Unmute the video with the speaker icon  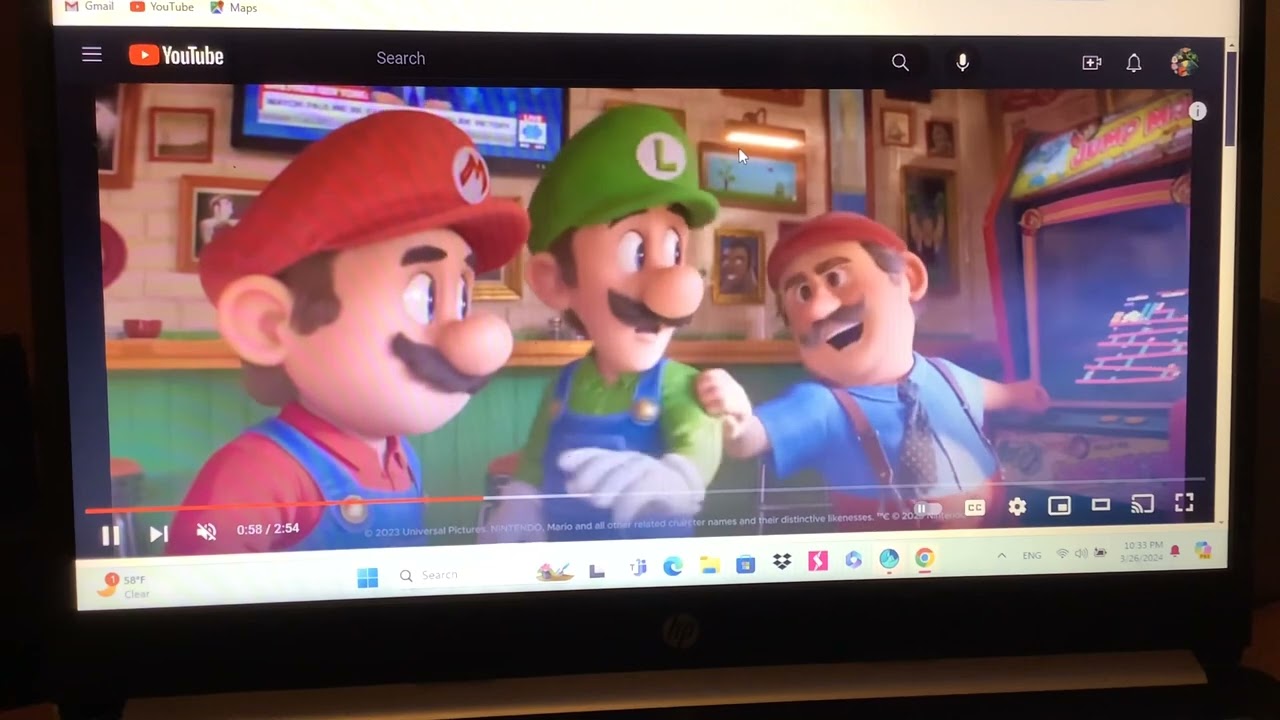pyautogui.click(x=206, y=532)
